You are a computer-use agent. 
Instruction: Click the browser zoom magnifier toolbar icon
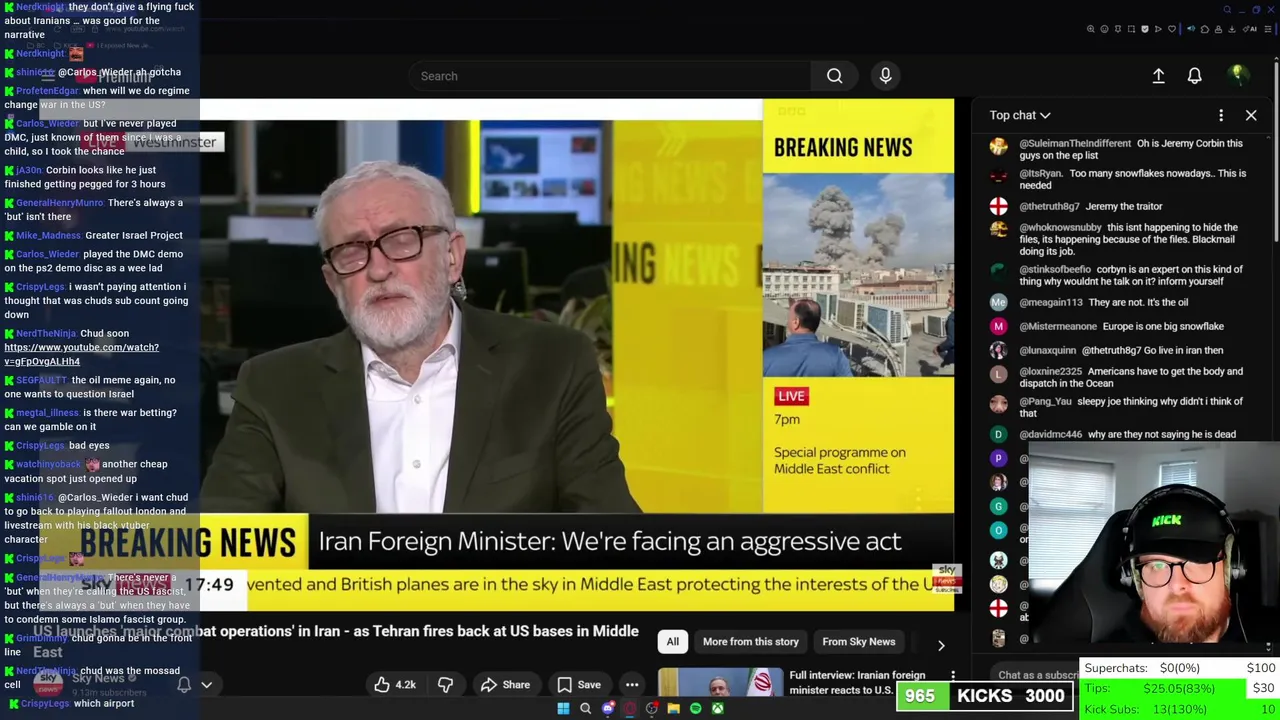click(x=1091, y=29)
